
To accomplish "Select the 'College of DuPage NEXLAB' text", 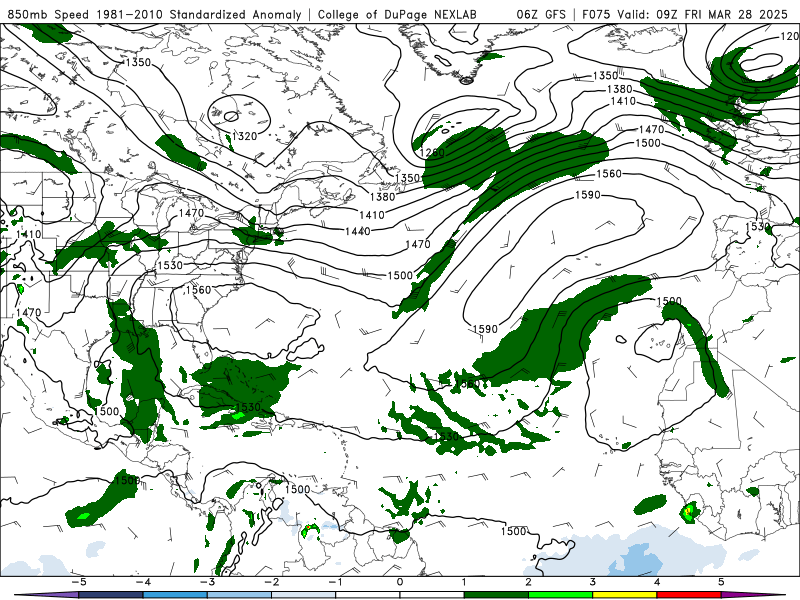I will click(397, 14).
